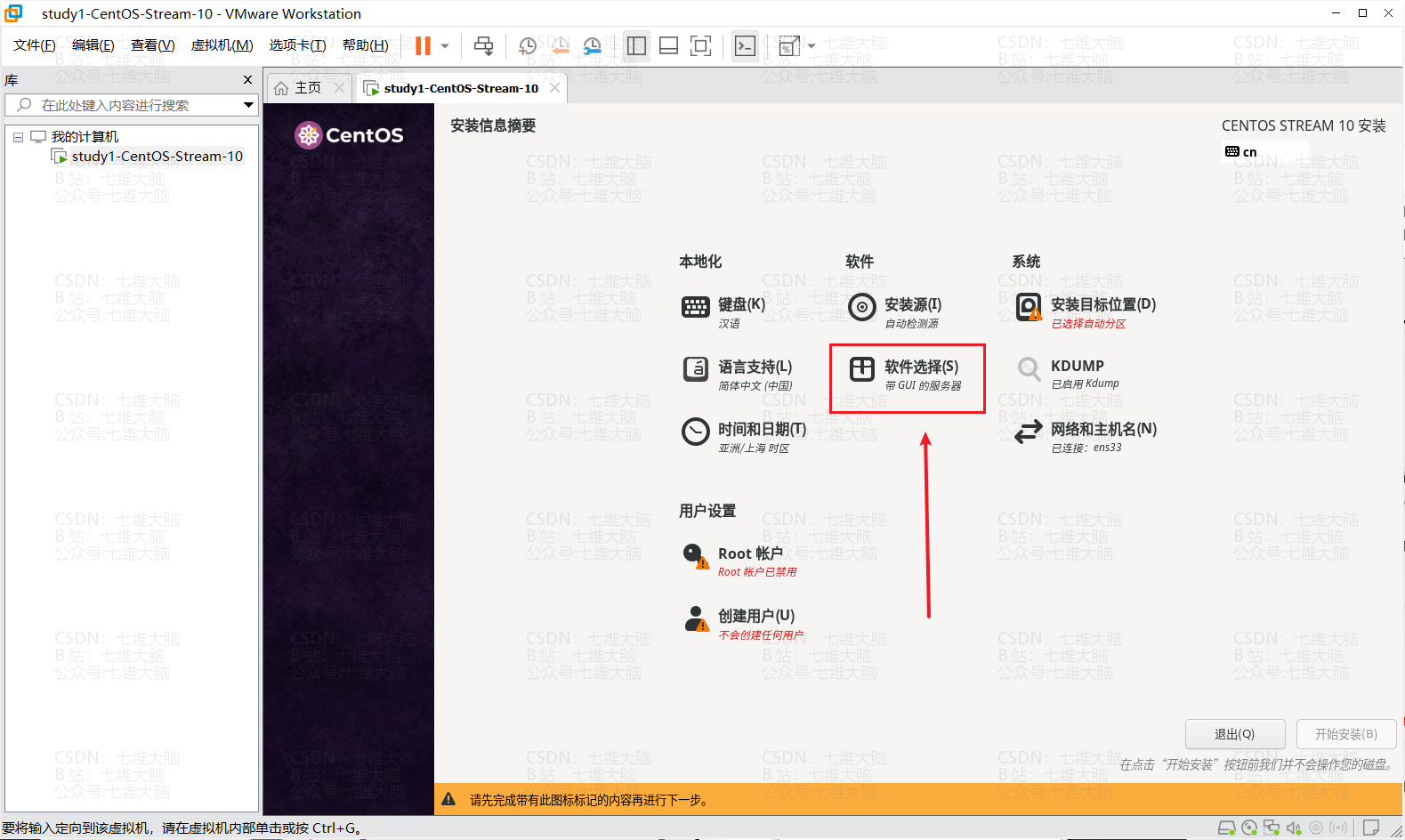The height and width of the screenshot is (840, 1405).
Task: Close the study1-CentOS-Stream-10 tab
Action: click(554, 88)
